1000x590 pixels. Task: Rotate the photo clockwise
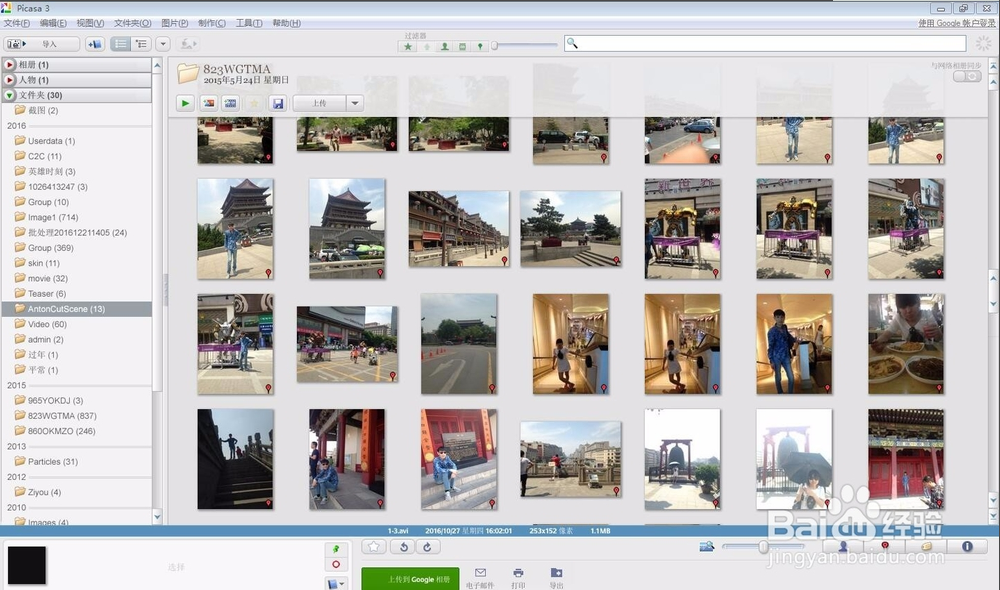click(427, 547)
